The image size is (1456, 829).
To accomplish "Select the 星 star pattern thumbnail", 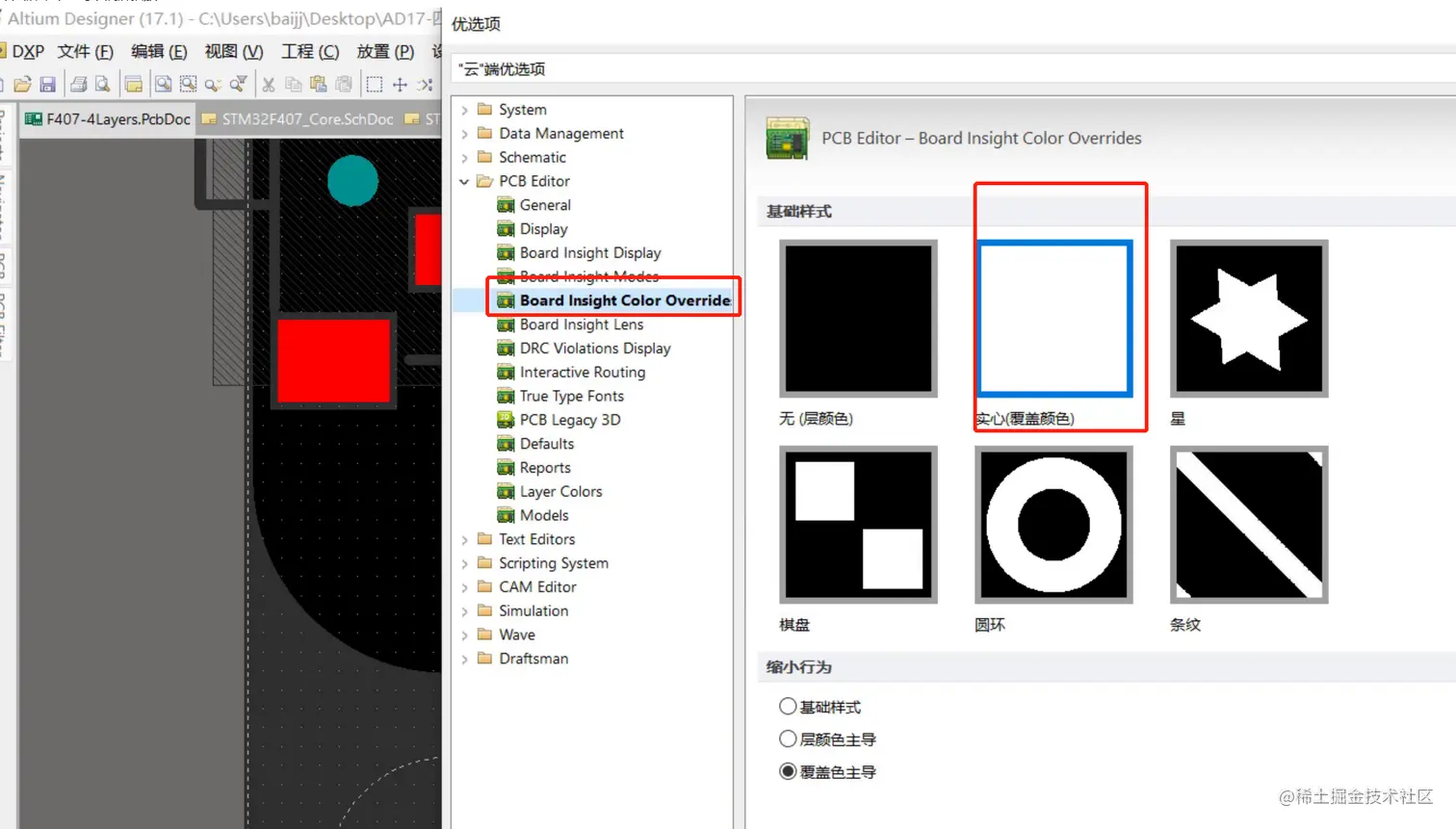I will click(x=1249, y=319).
